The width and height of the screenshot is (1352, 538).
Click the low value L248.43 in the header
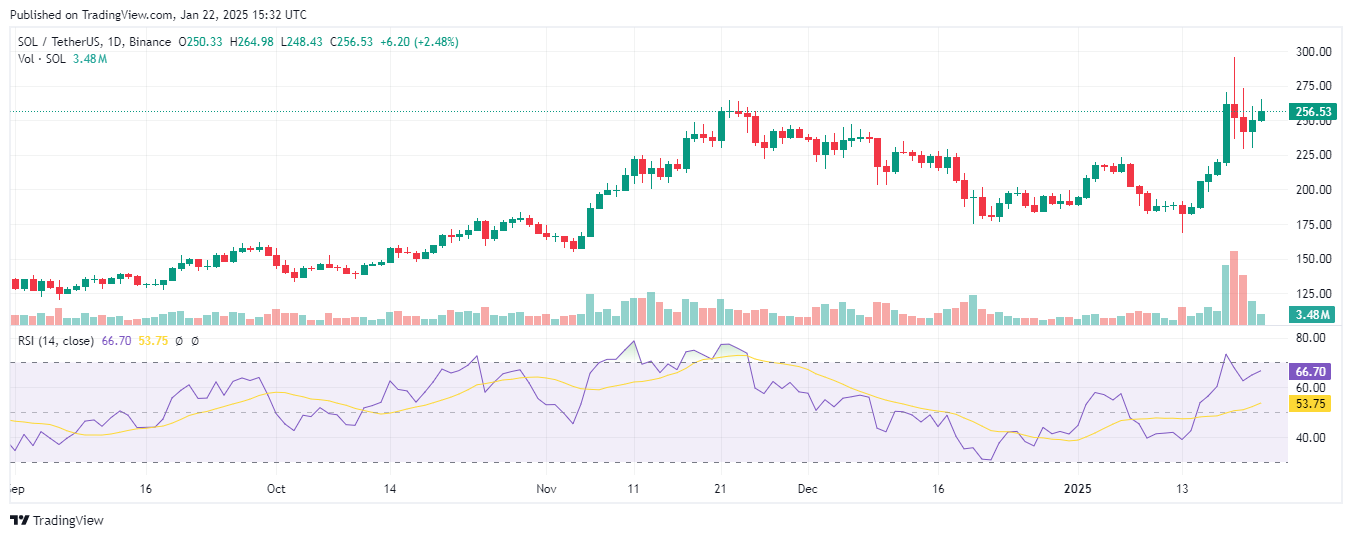[x=304, y=42]
